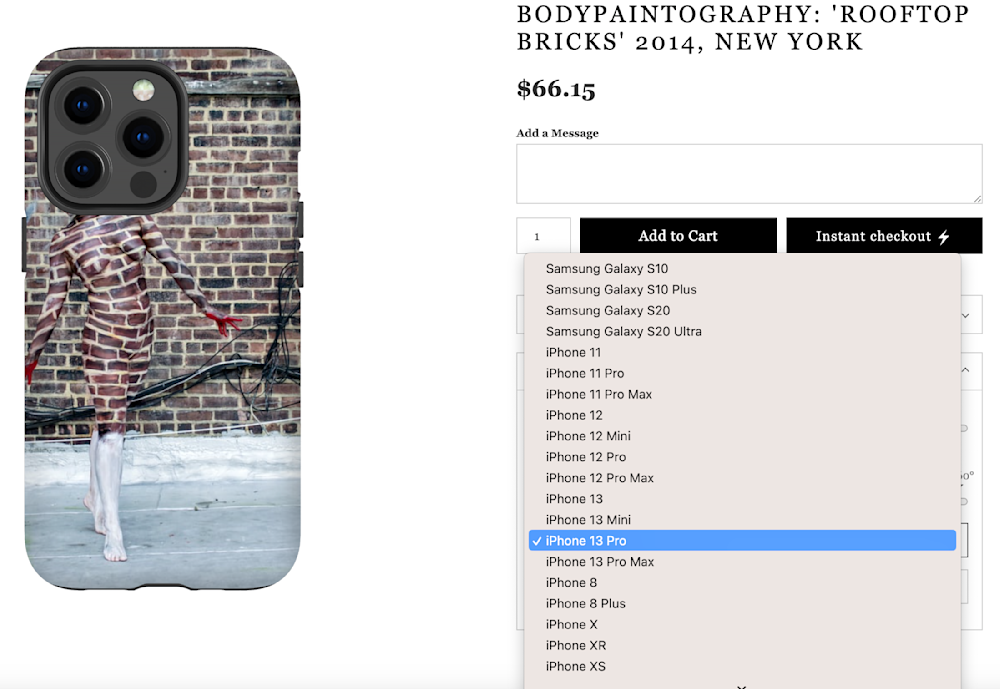Select iPhone 12 Mini in the dropdown
The width and height of the screenshot is (1000, 689).
[x=588, y=436]
